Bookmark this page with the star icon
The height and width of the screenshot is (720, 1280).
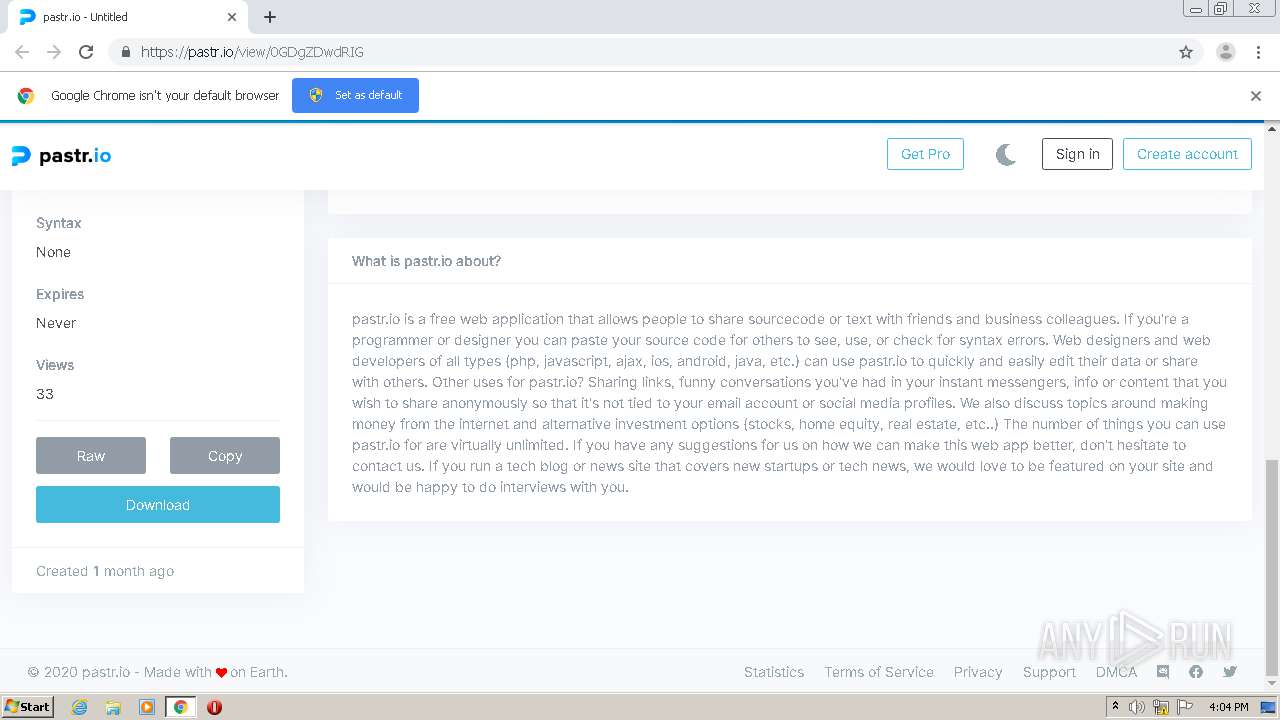(x=1186, y=52)
